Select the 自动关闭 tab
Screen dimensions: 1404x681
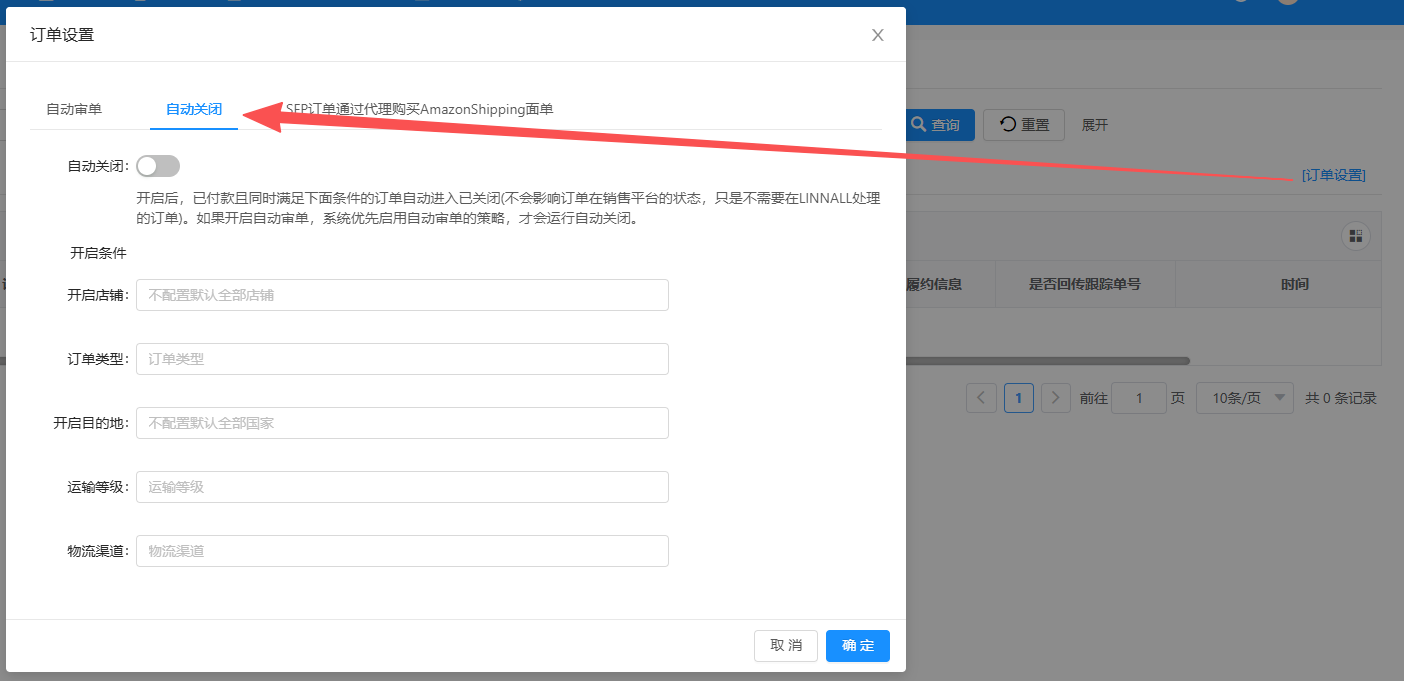[x=193, y=109]
